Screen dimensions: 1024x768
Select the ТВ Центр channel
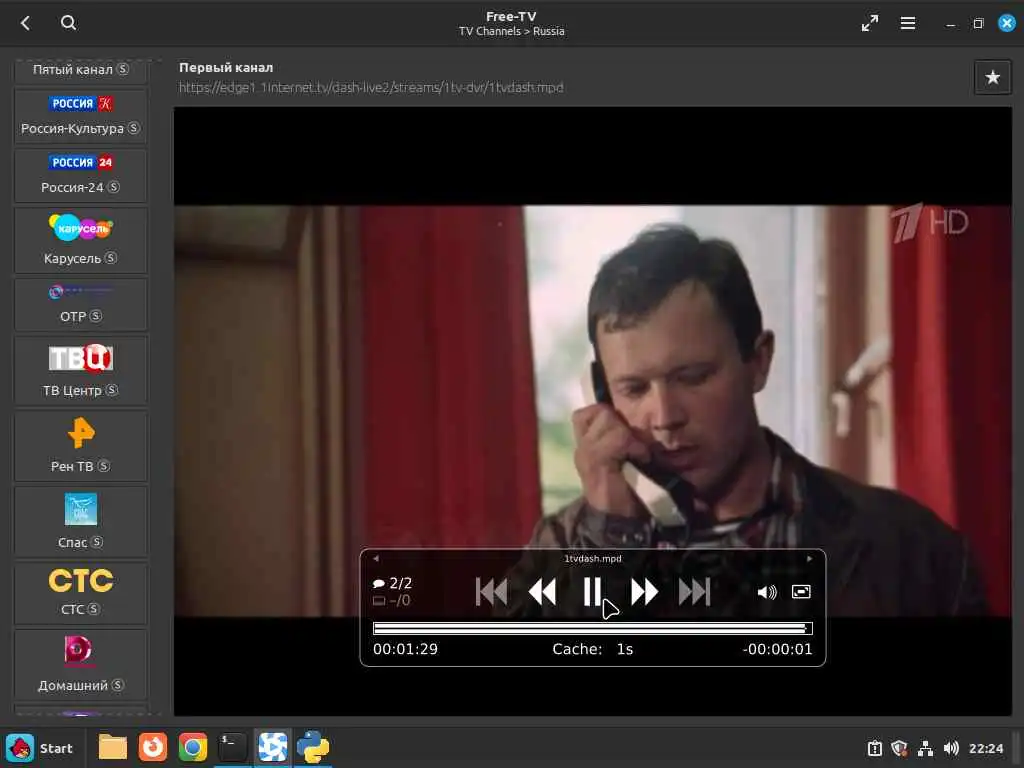point(81,370)
